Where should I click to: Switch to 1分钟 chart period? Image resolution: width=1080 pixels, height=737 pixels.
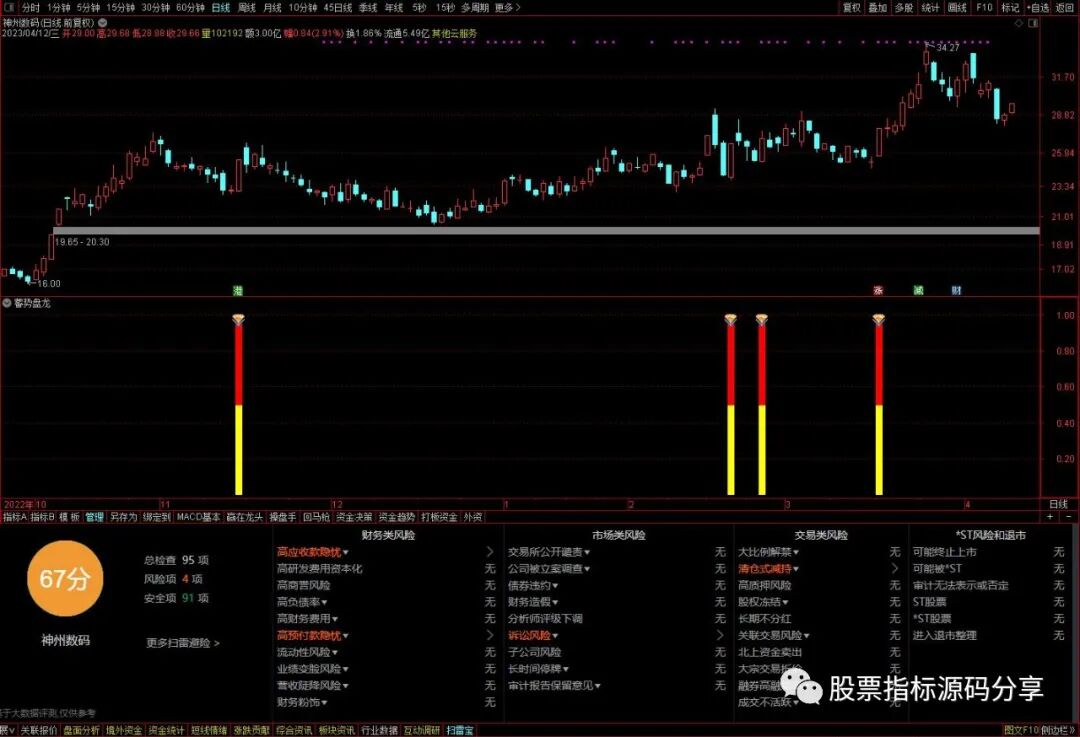tap(58, 8)
